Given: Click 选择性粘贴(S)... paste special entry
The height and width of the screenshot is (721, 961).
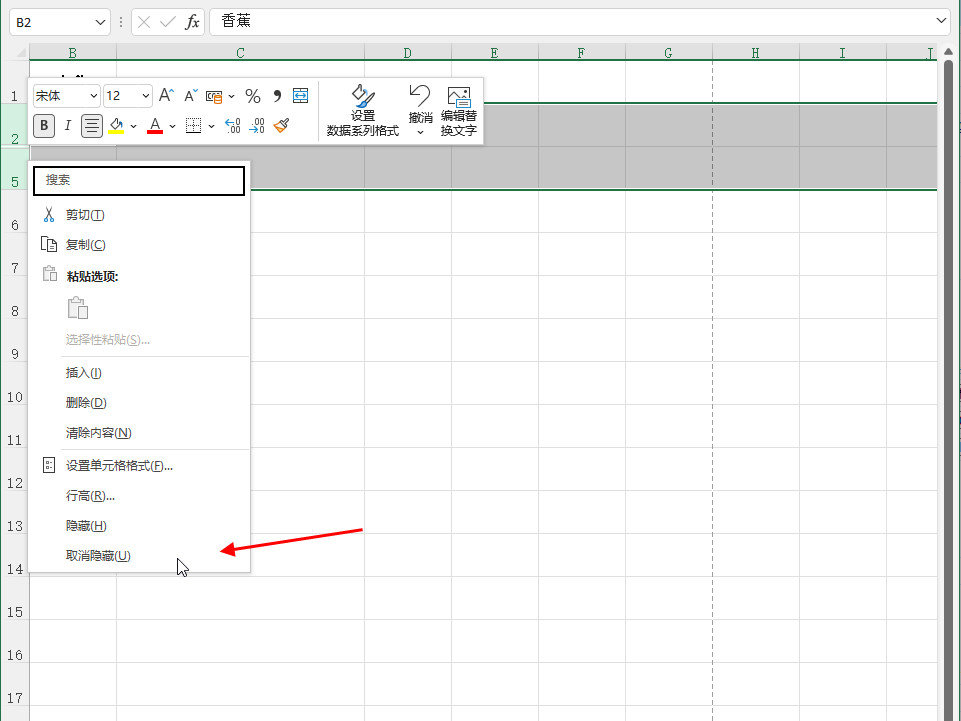Looking at the screenshot, I should coord(140,340).
